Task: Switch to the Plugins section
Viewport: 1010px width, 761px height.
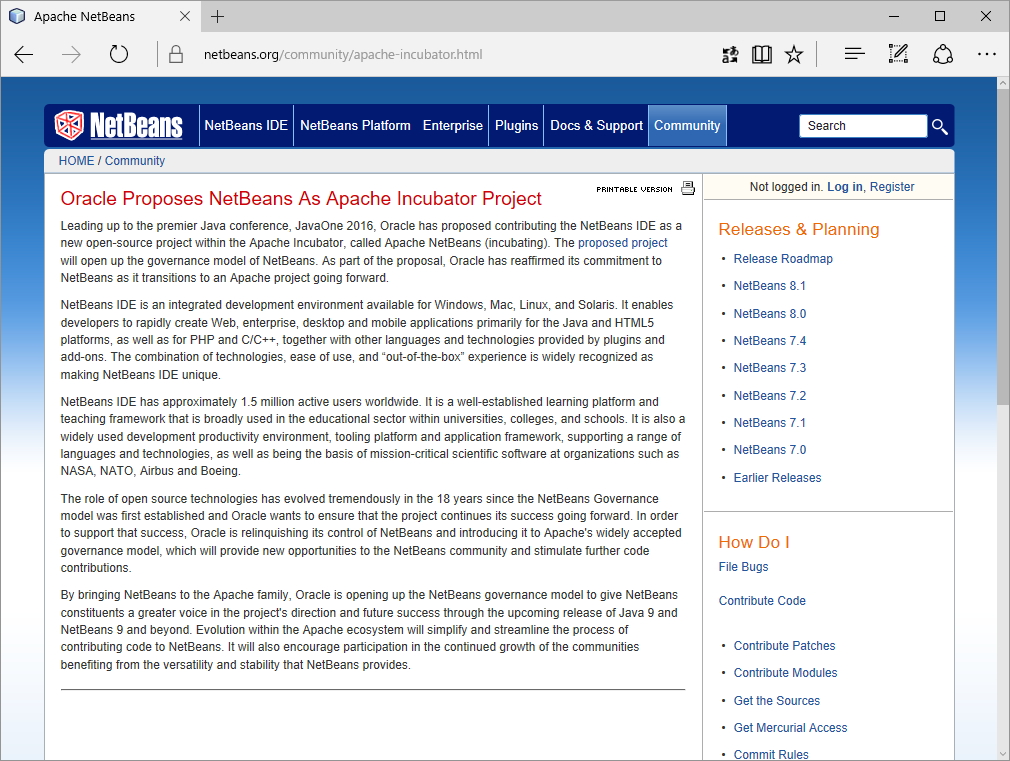Action: tap(516, 125)
